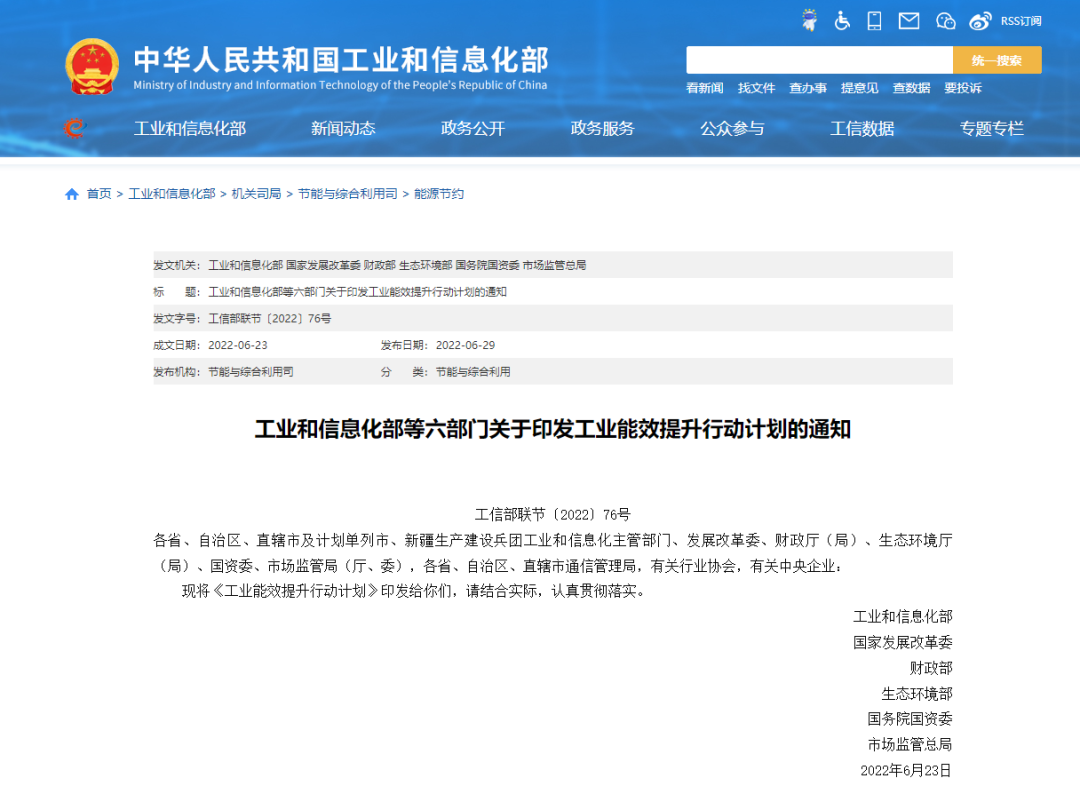Click 机关司局 breadcrumb link
This screenshot has height=802, width=1080.
coord(256,194)
